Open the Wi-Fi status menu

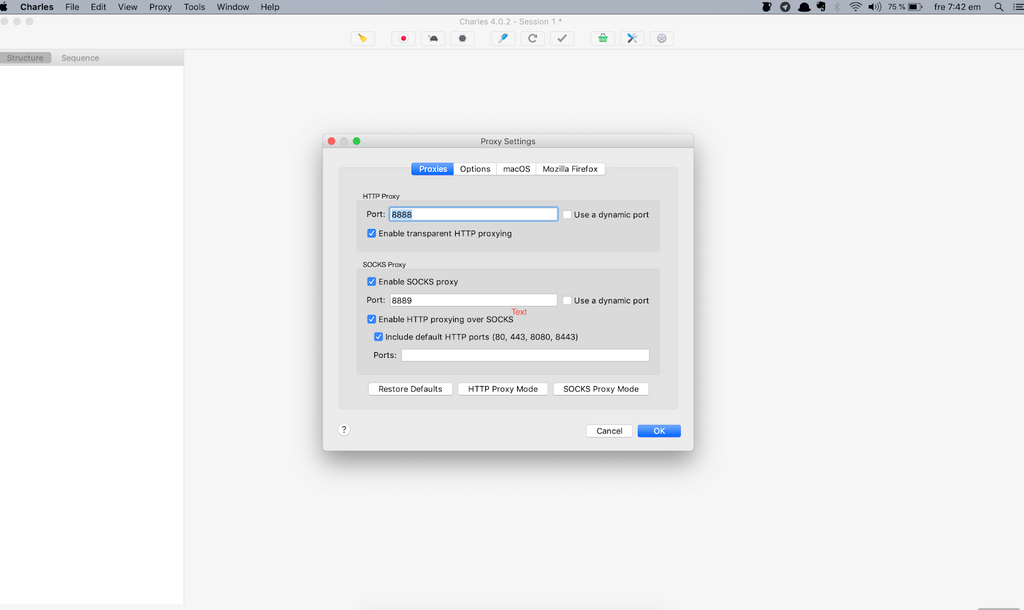[856, 7]
